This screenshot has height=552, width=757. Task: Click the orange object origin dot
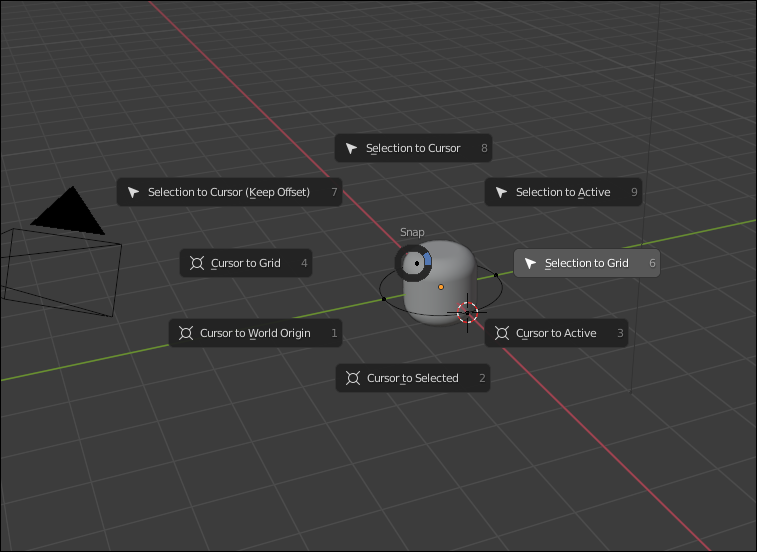point(441,287)
